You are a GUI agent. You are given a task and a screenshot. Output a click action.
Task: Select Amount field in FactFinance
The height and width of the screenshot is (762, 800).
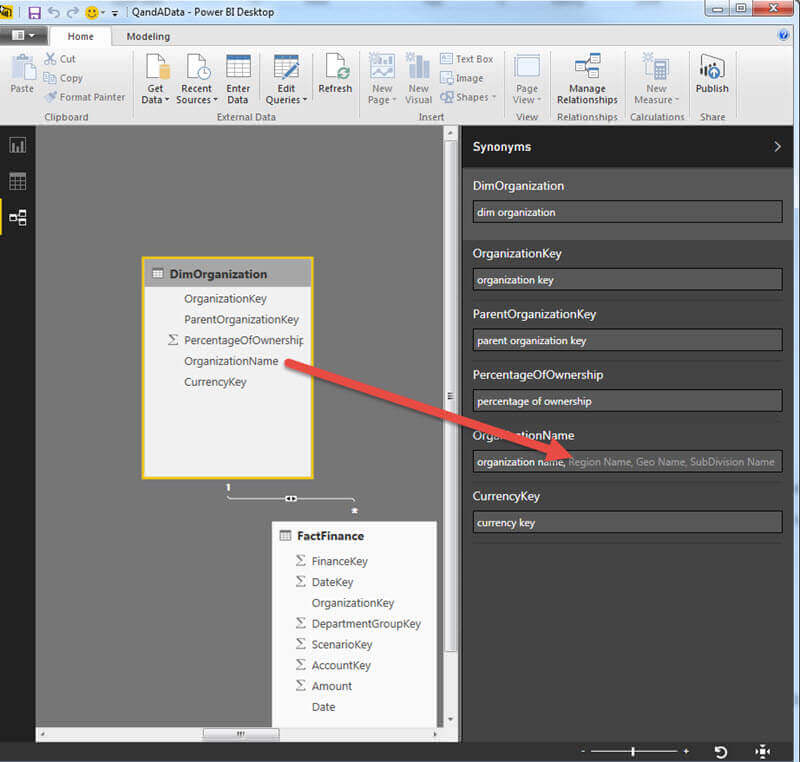coord(332,687)
